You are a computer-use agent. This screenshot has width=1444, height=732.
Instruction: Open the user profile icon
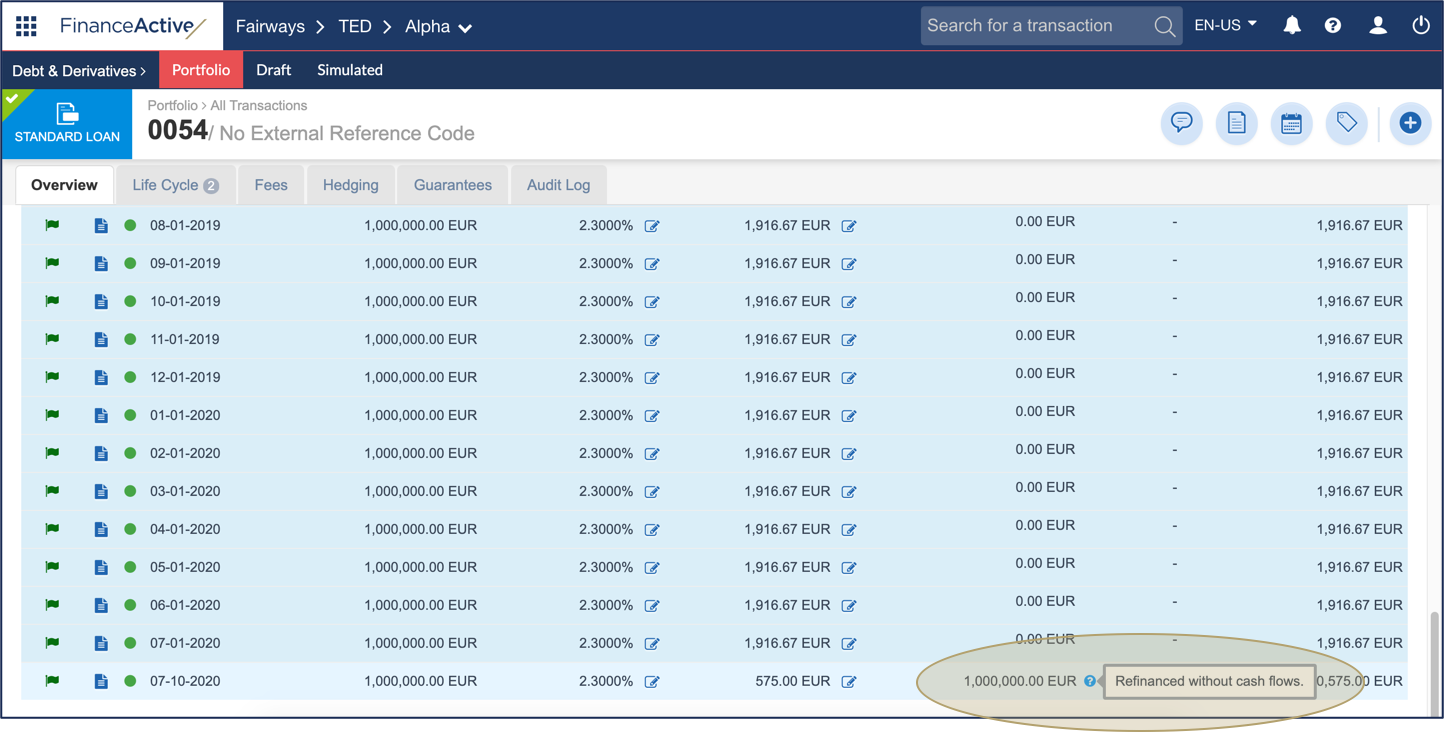coord(1378,25)
